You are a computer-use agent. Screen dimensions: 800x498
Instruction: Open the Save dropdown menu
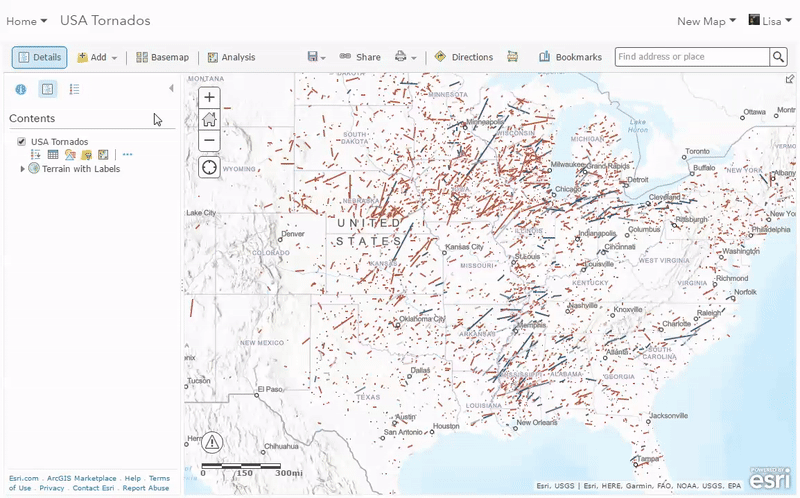point(316,57)
